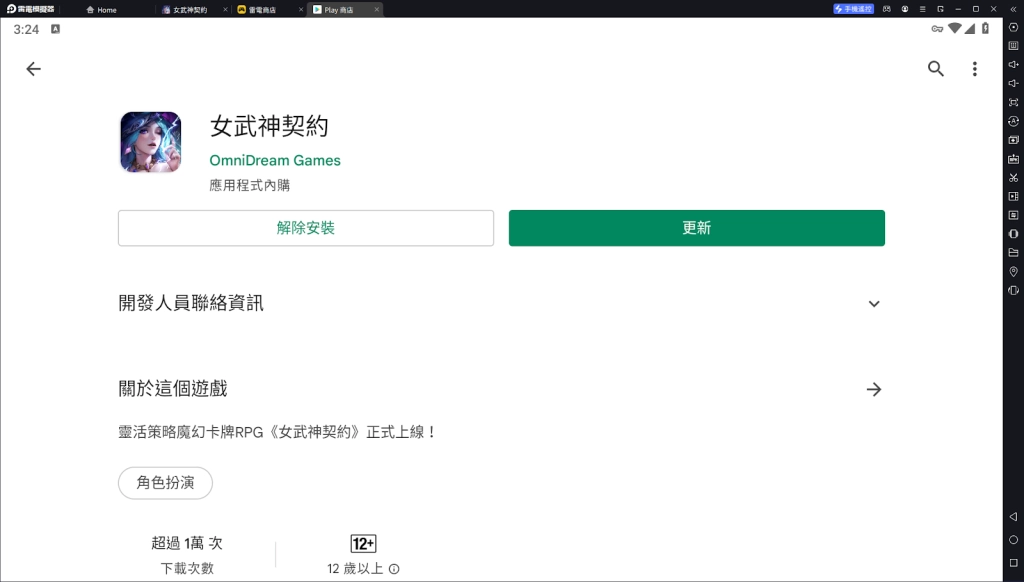Viewport: 1024px width, 582px height.
Task: Tap the 女武神契約 app icon image
Action: point(150,142)
